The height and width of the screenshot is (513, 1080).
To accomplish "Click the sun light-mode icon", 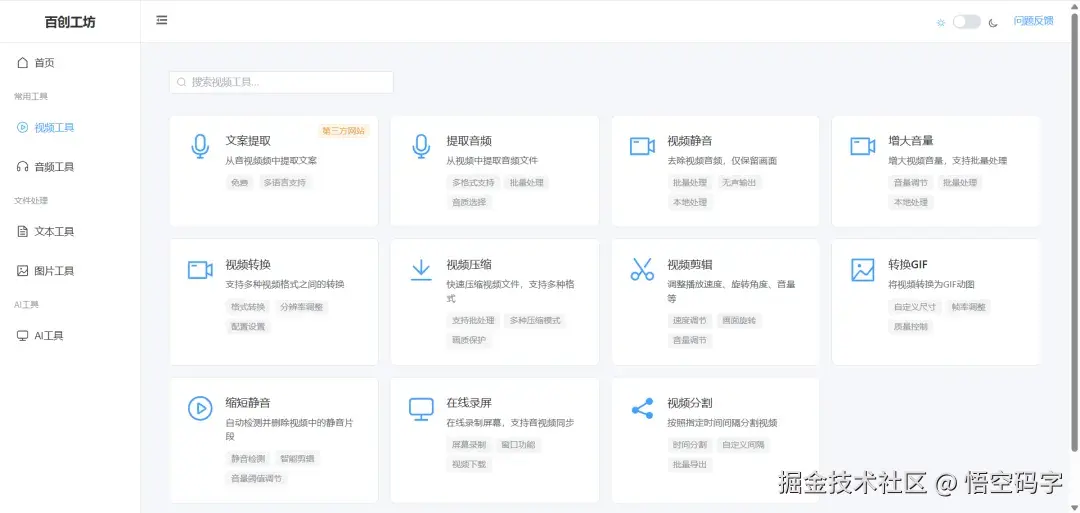I will [941, 23].
